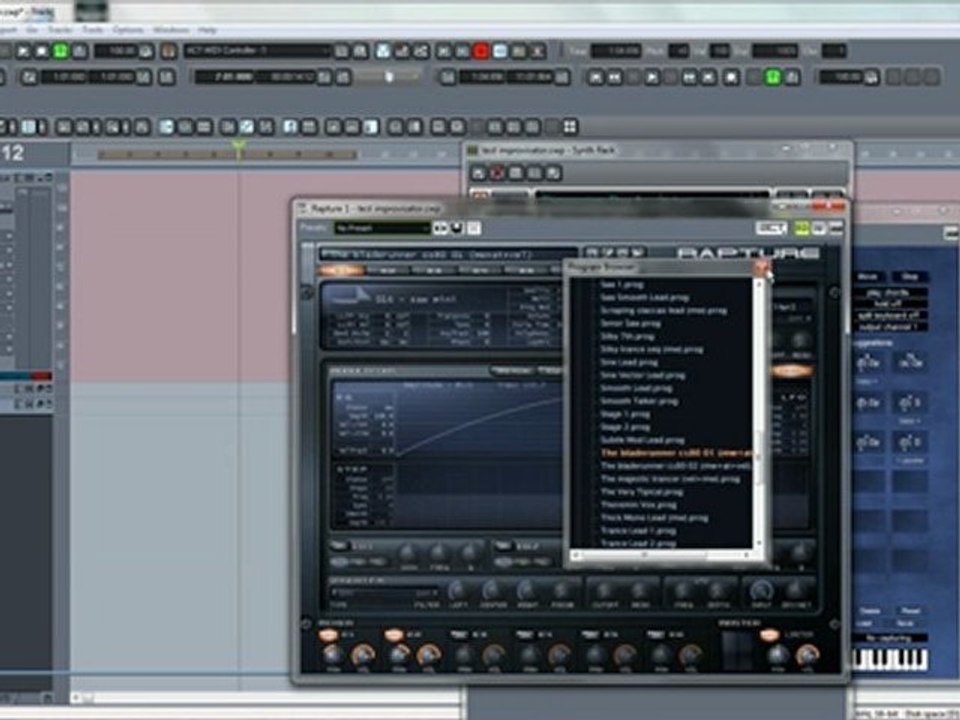Click the white grid icon in third toolbar
The image size is (960, 720).
[x=570, y=127]
